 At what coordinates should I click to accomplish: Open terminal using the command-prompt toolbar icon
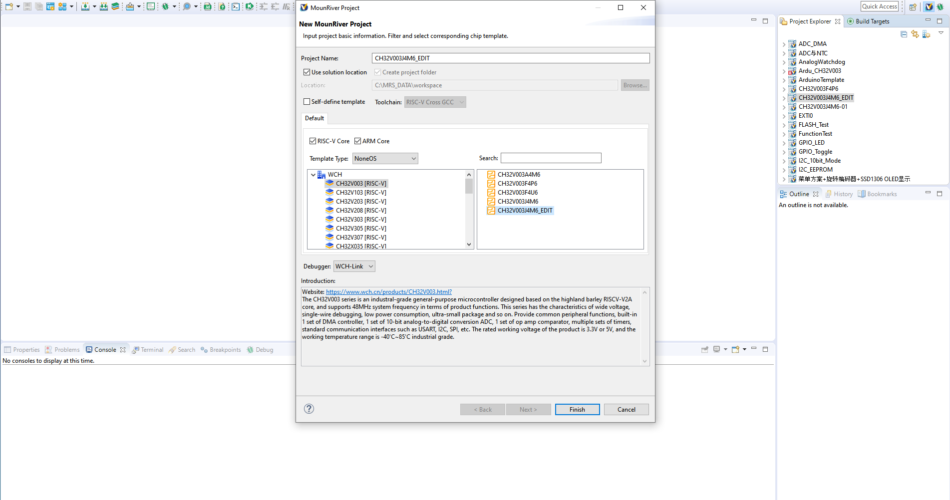pyautogui.click(x=236, y=7)
